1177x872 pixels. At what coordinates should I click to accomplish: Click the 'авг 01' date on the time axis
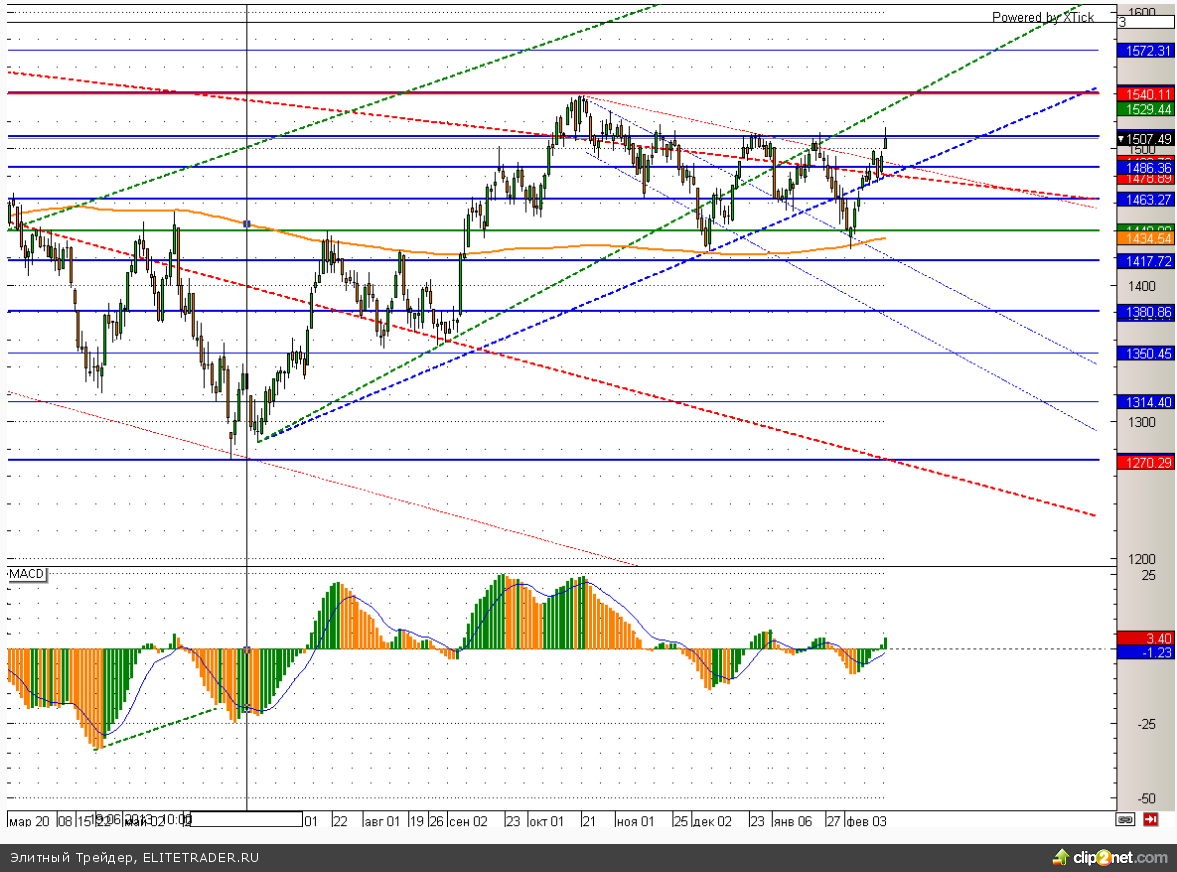coord(382,821)
